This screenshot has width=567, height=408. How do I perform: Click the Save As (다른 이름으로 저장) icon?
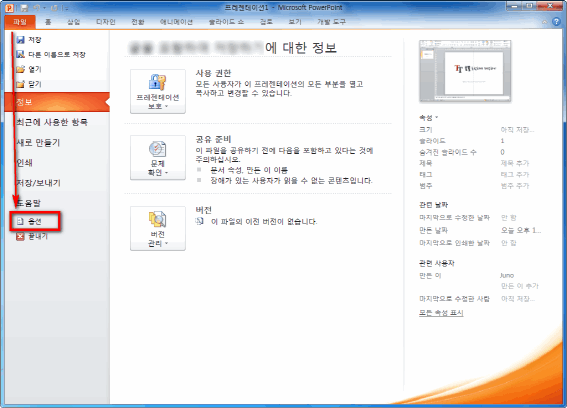pos(20,54)
